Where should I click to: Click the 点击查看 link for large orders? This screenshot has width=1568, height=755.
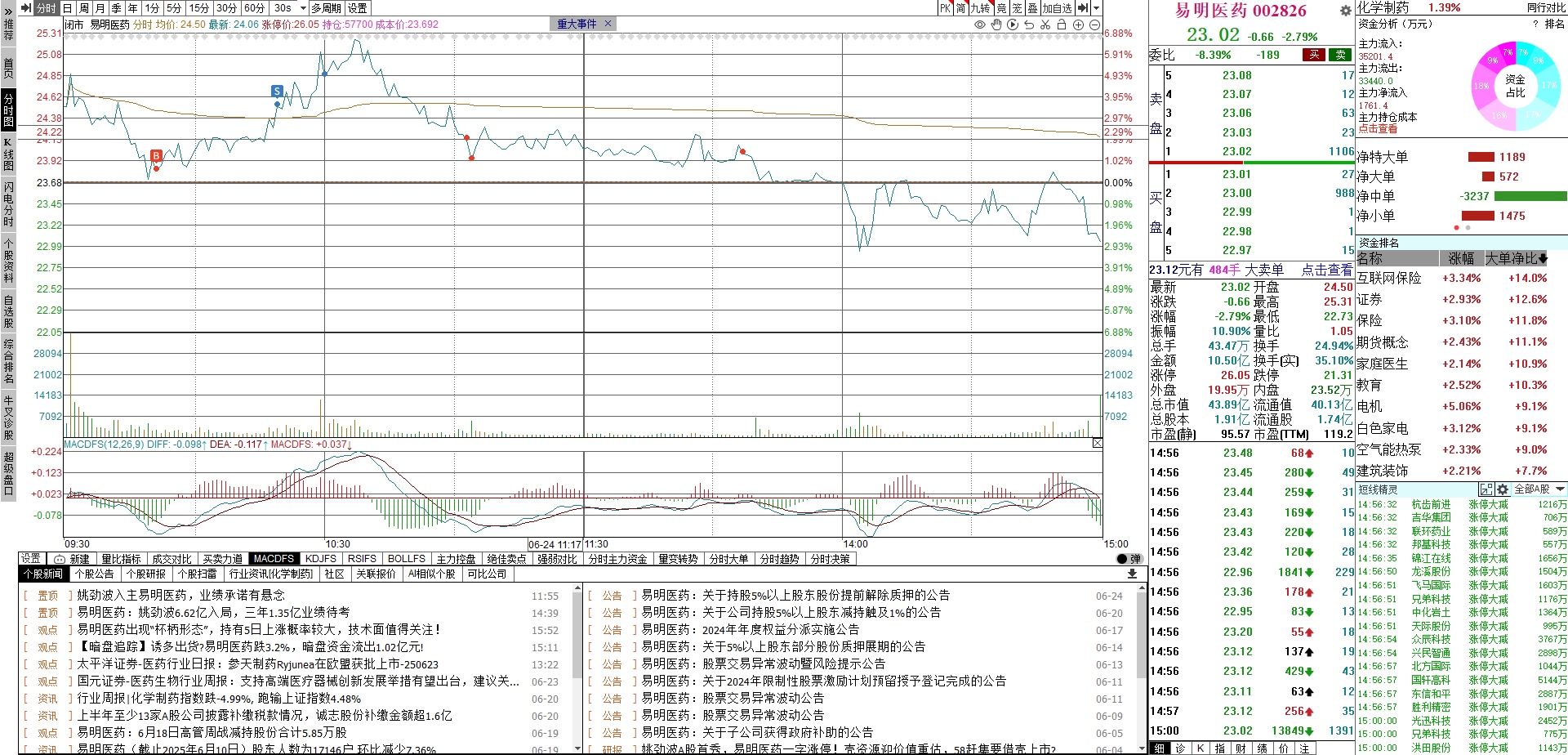point(1326,270)
